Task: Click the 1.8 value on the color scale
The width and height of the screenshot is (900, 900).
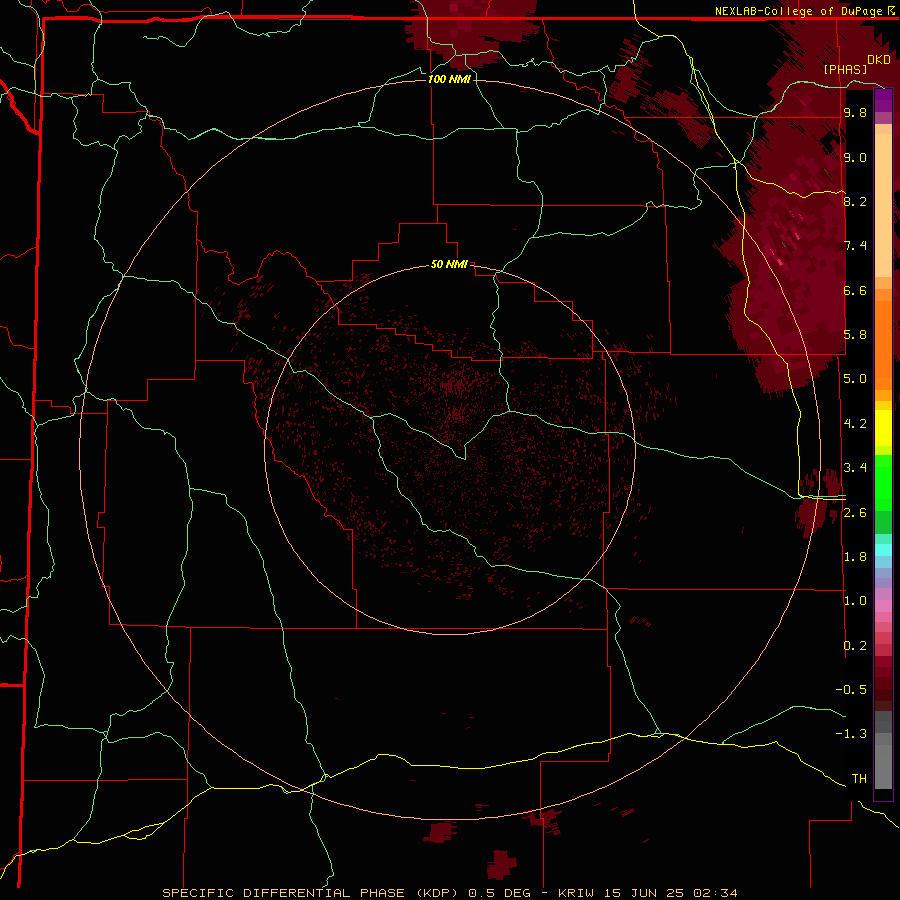Action: tap(855, 557)
